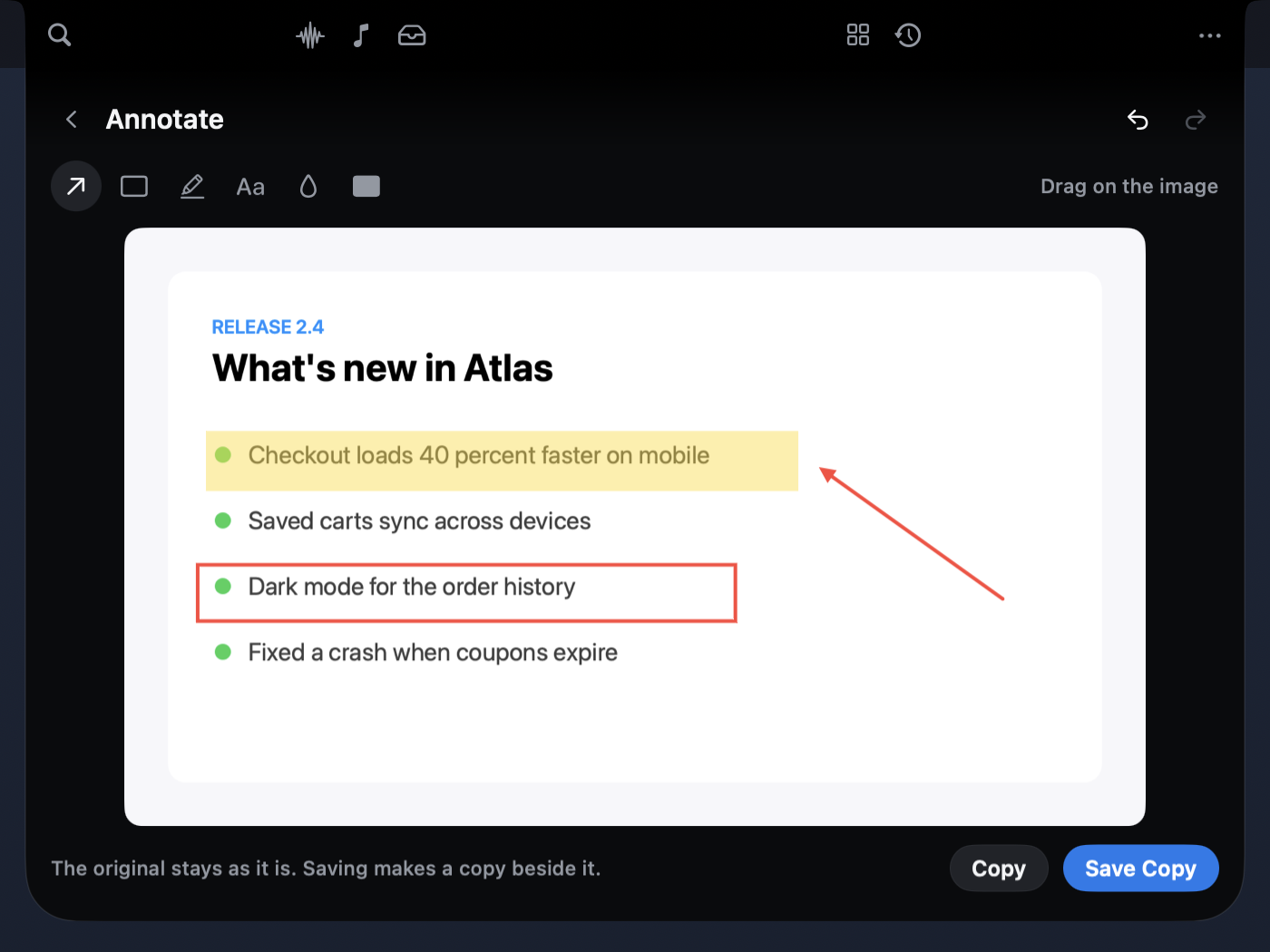Viewport: 1270px width, 952px height.
Task: Select the Rectangle outline tool
Action: pyautogui.click(x=134, y=186)
